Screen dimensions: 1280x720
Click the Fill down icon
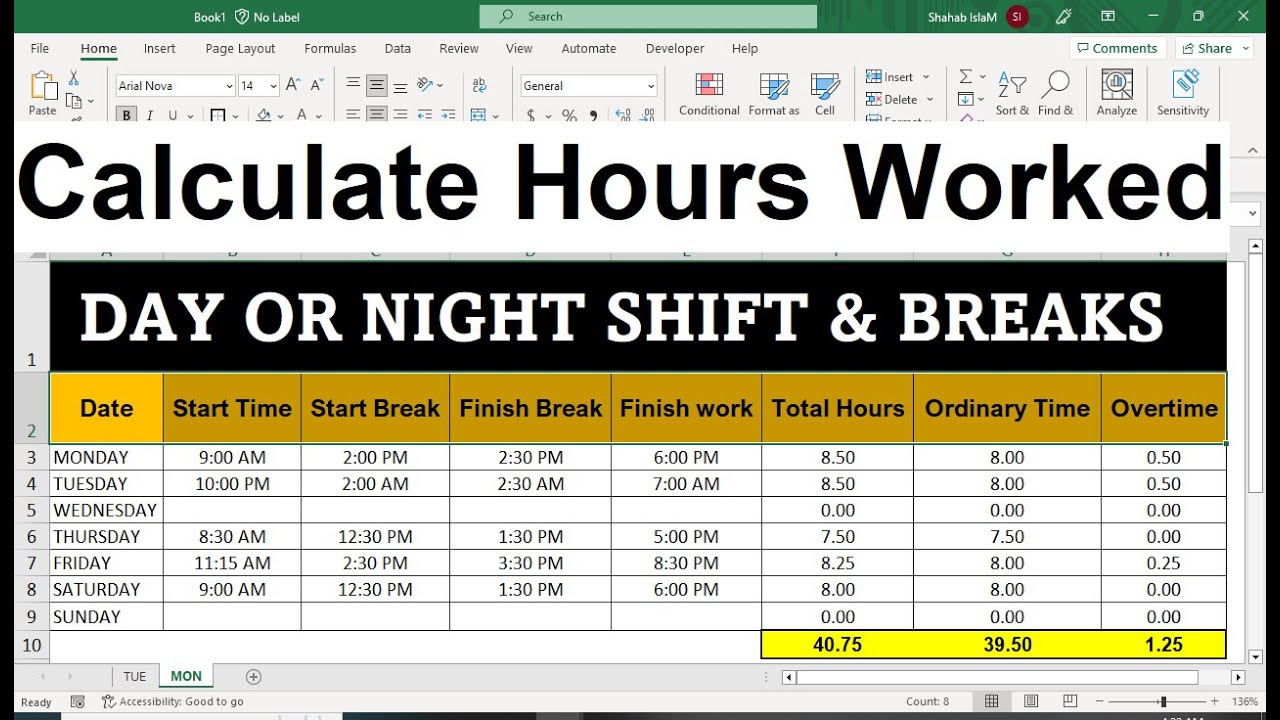coord(965,99)
